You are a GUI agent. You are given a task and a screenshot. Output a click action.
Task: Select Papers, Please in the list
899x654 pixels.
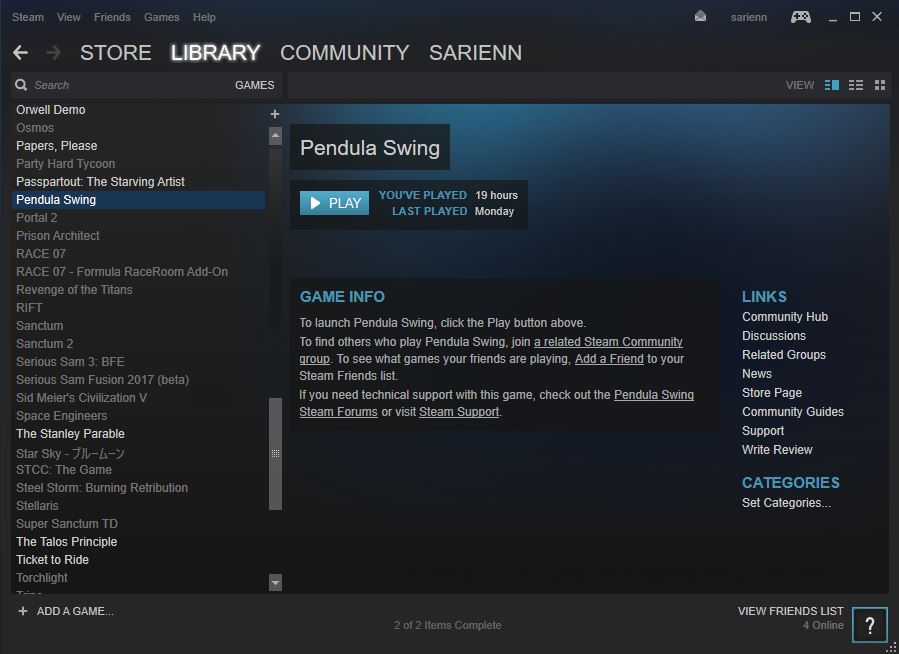point(138,146)
